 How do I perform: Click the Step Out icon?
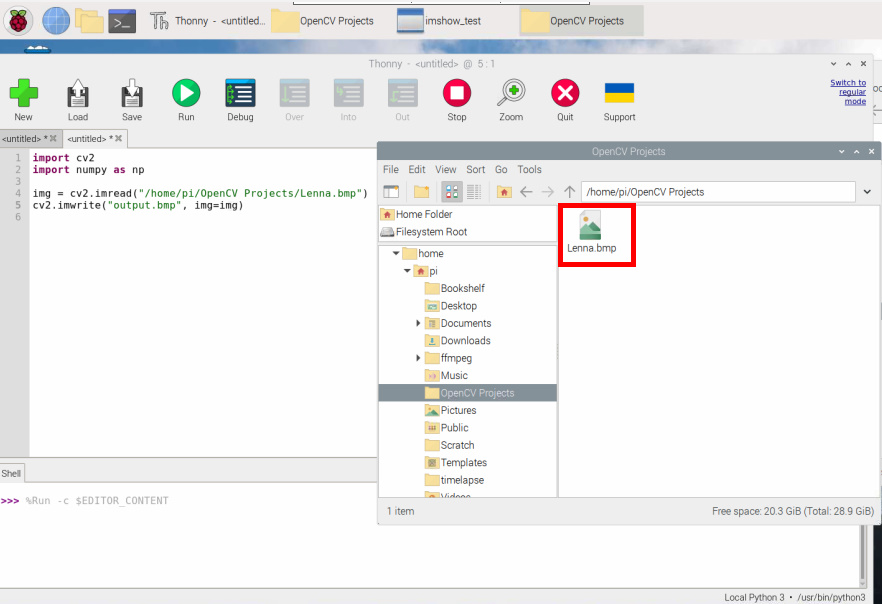click(402, 93)
